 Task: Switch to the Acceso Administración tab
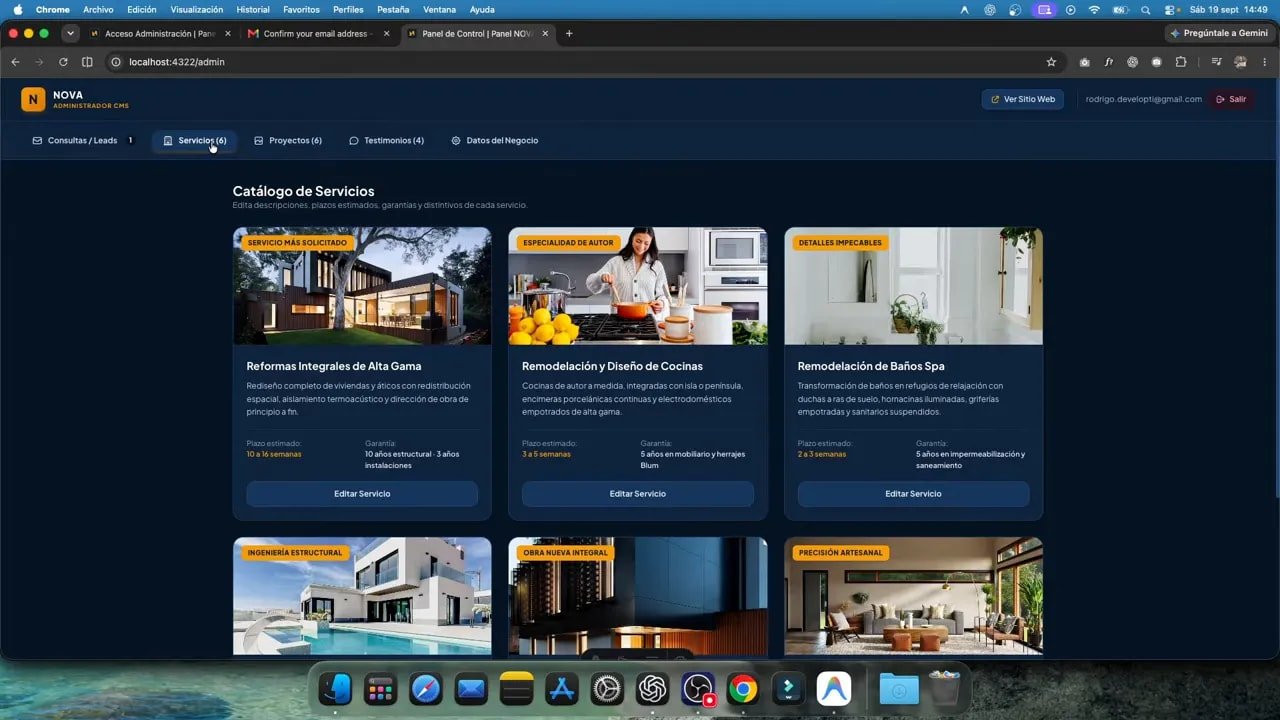coord(160,33)
